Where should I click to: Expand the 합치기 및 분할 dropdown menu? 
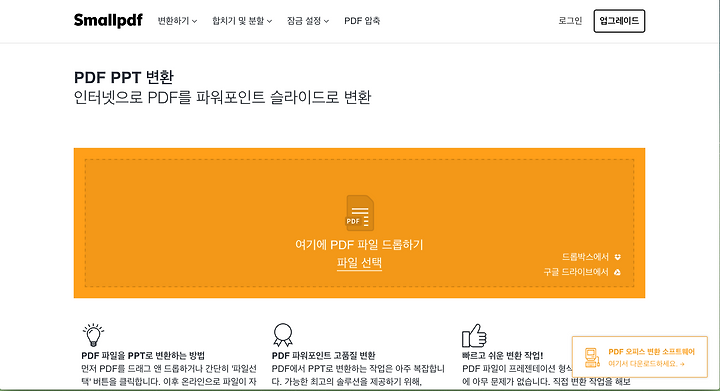242,21
